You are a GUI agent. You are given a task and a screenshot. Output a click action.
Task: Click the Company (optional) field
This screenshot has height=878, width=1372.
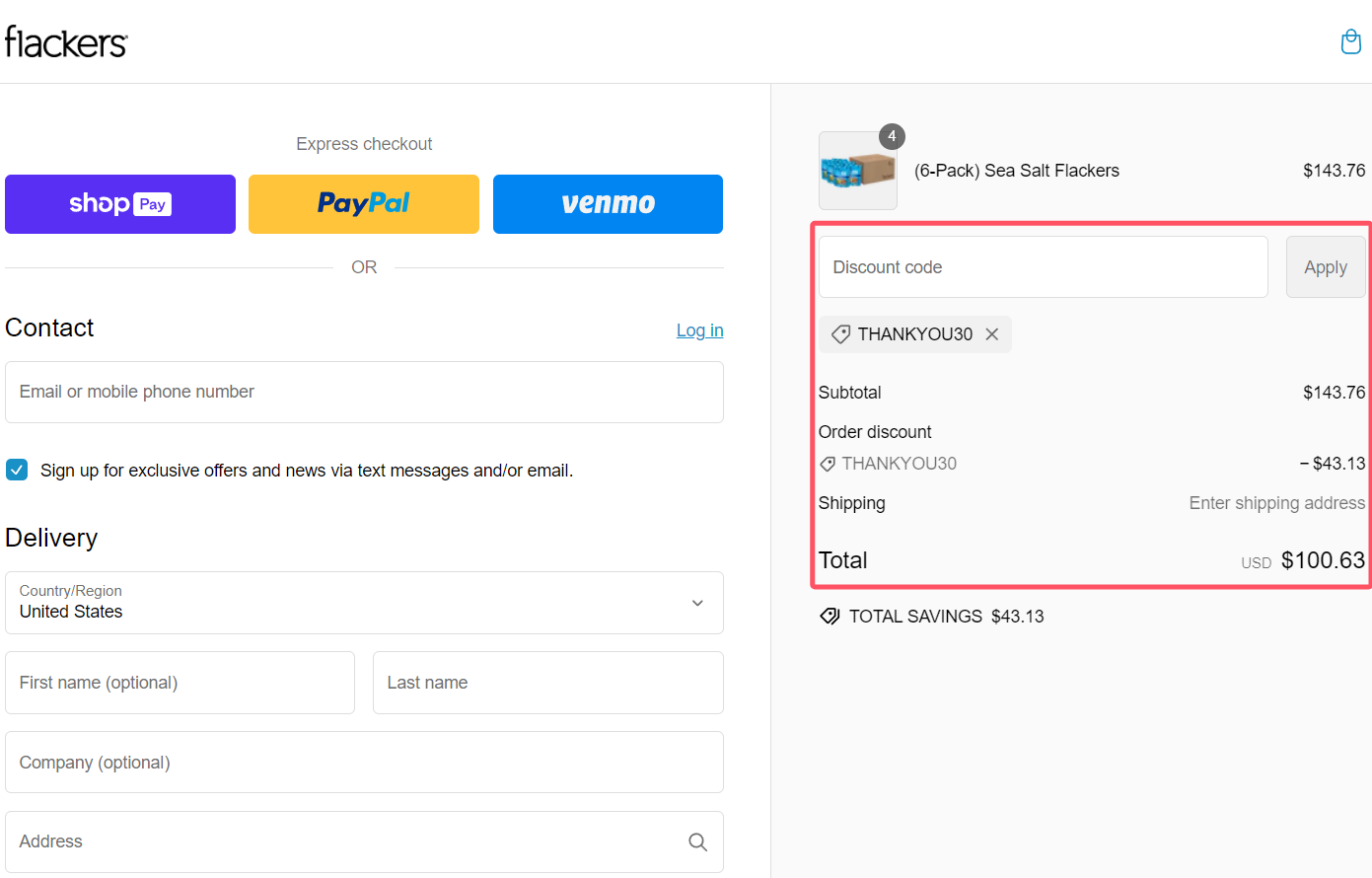point(364,763)
